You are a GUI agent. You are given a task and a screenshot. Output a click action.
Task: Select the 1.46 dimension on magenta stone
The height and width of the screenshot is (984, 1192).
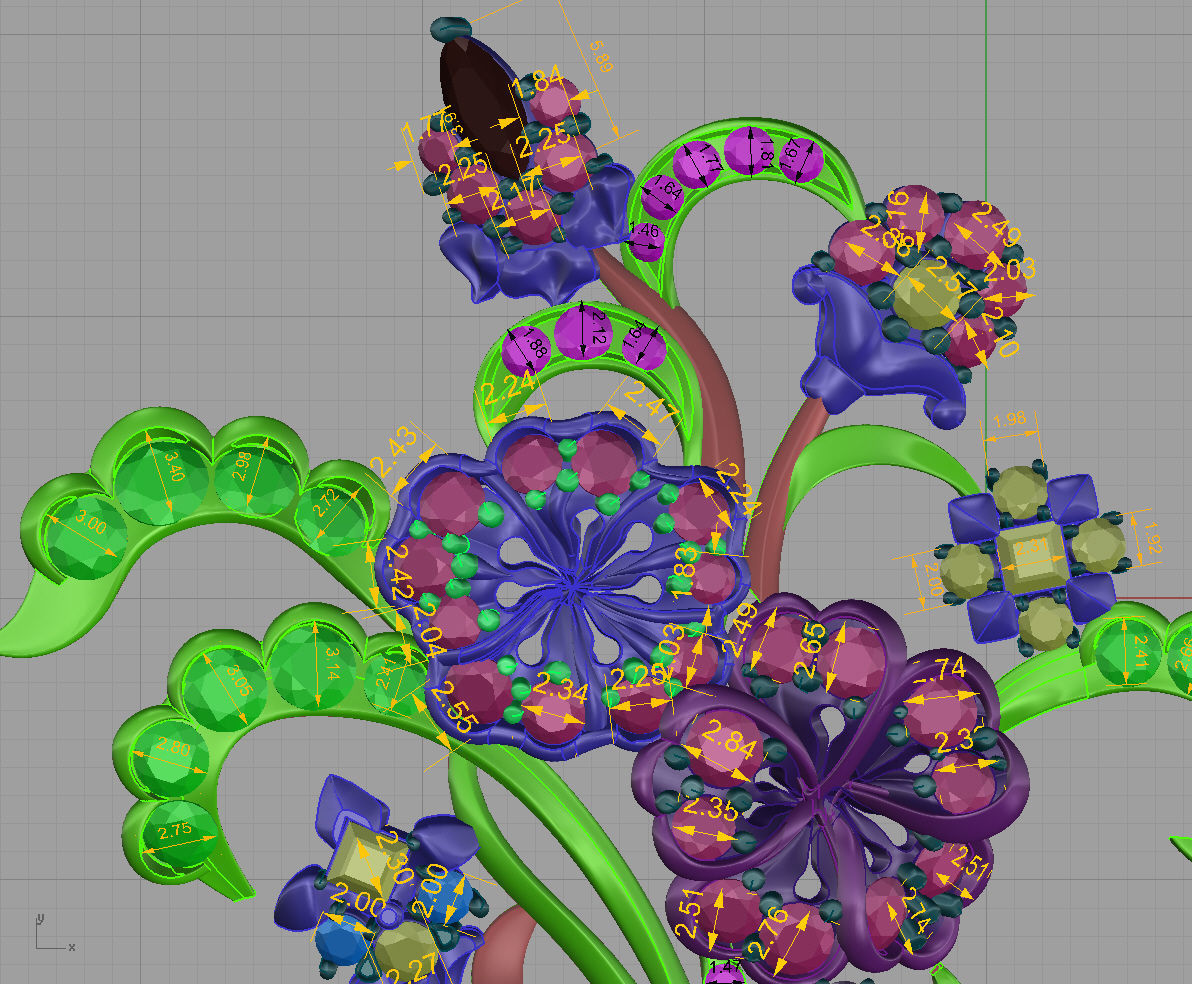point(645,229)
